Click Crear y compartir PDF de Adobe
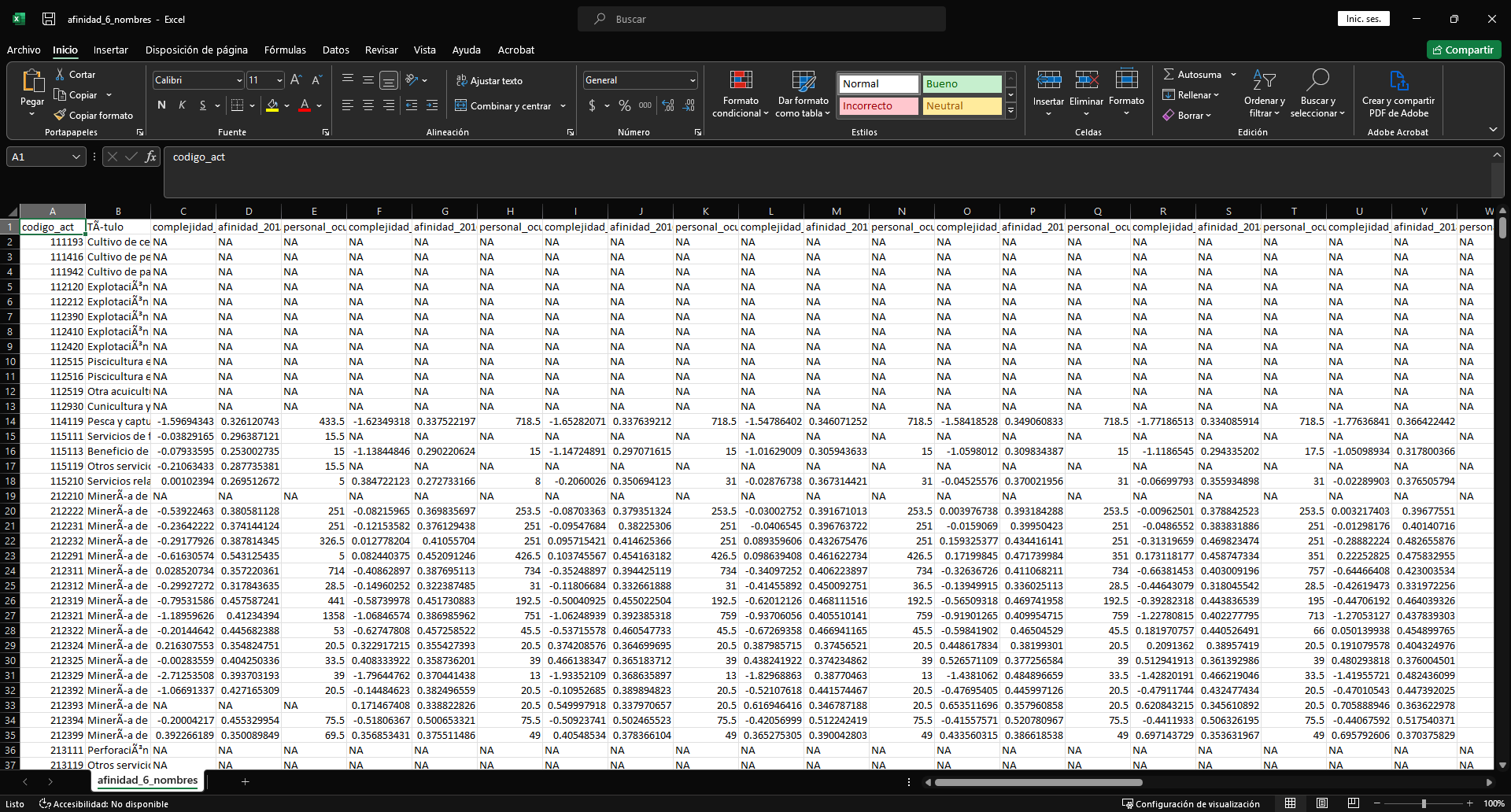The width and height of the screenshot is (1511, 812). click(1398, 81)
